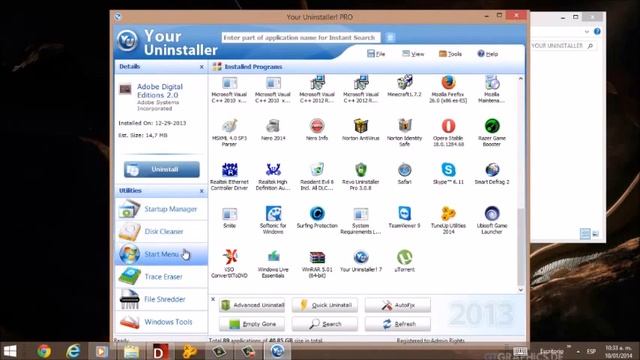The height and width of the screenshot is (360, 640).
Task: Click the Search button in bottom toolbar
Action: point(325,324)
